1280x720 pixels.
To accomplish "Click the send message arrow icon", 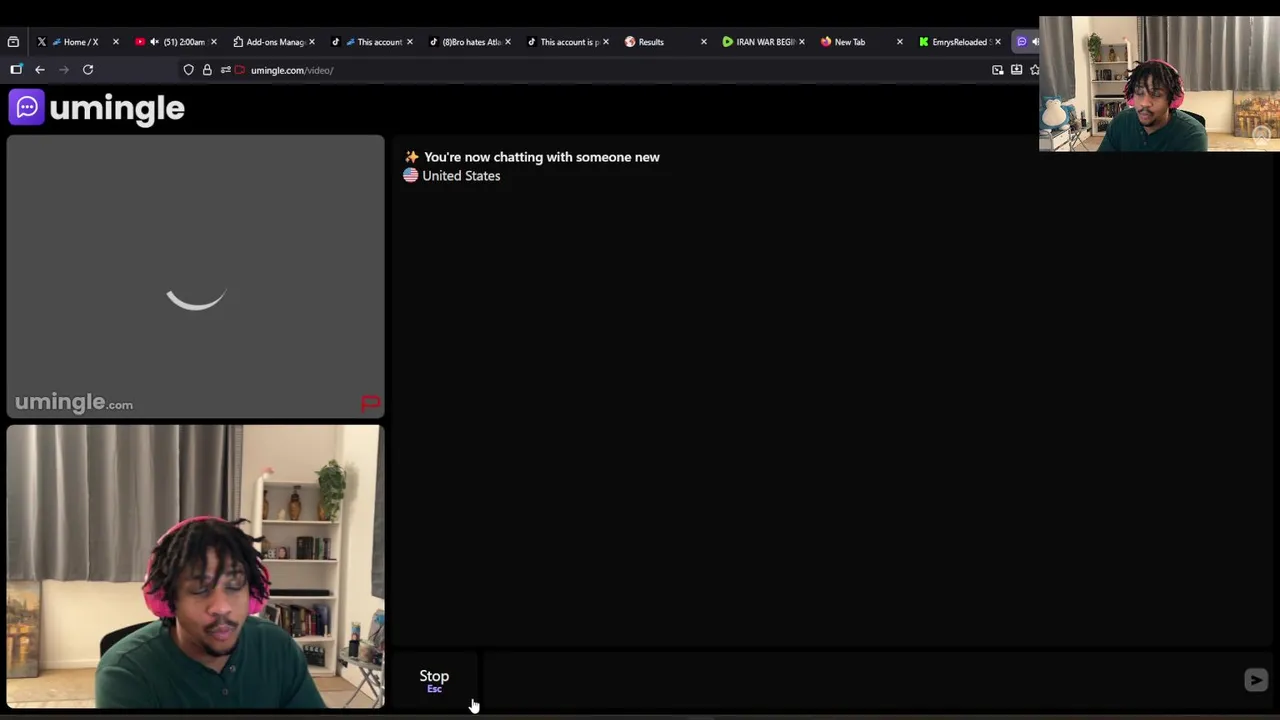I will (x=1256, y=680).
